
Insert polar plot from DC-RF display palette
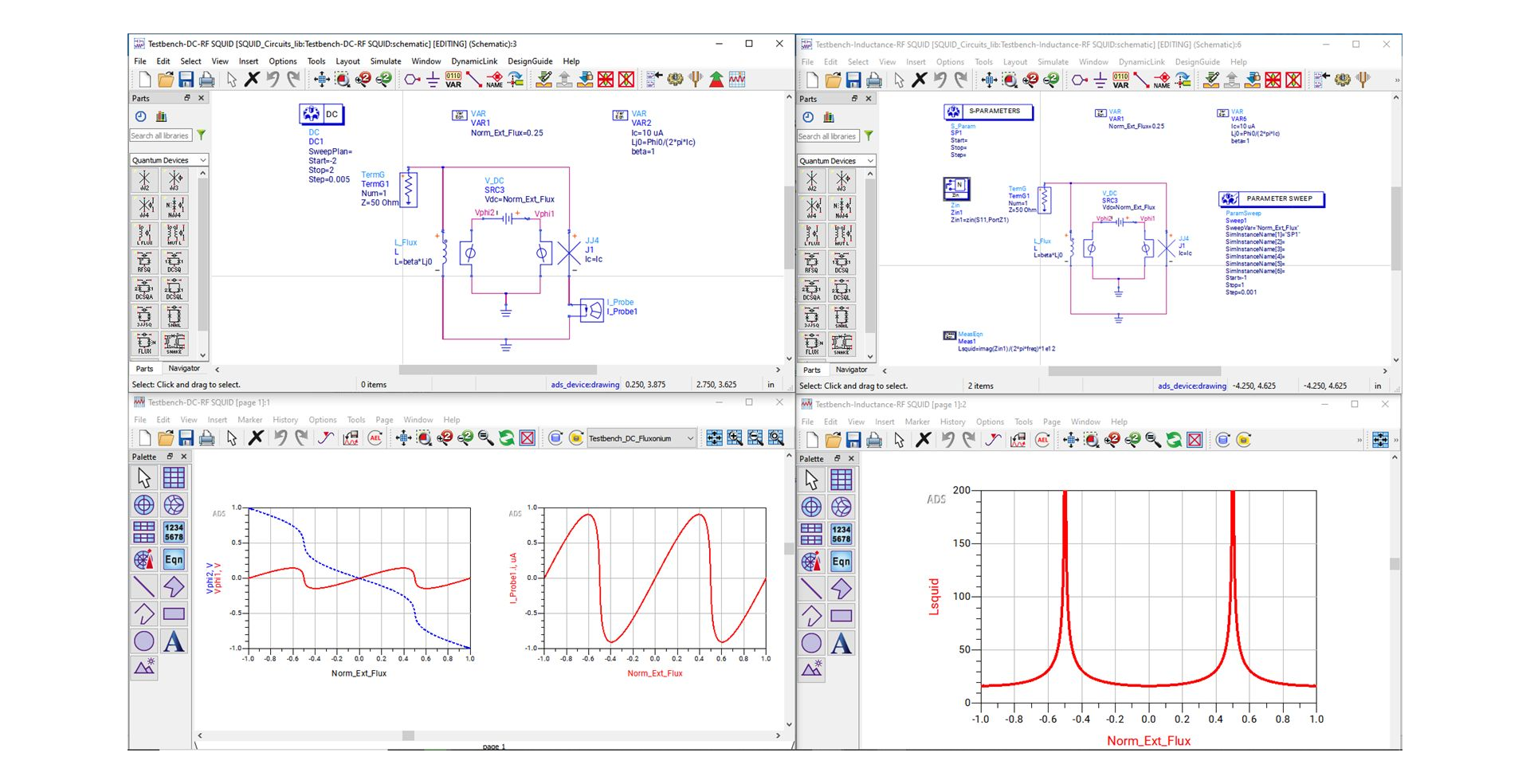[x=144, y=504]
